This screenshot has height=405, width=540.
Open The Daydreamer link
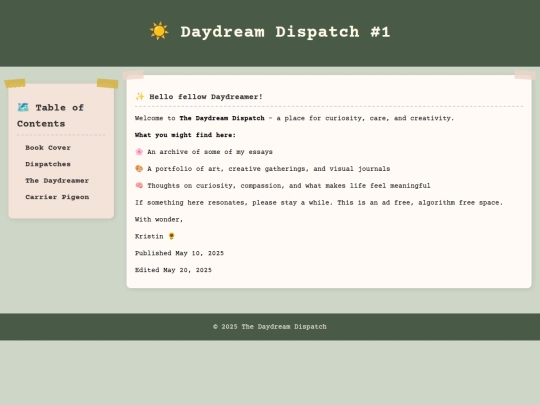[57, 180]
